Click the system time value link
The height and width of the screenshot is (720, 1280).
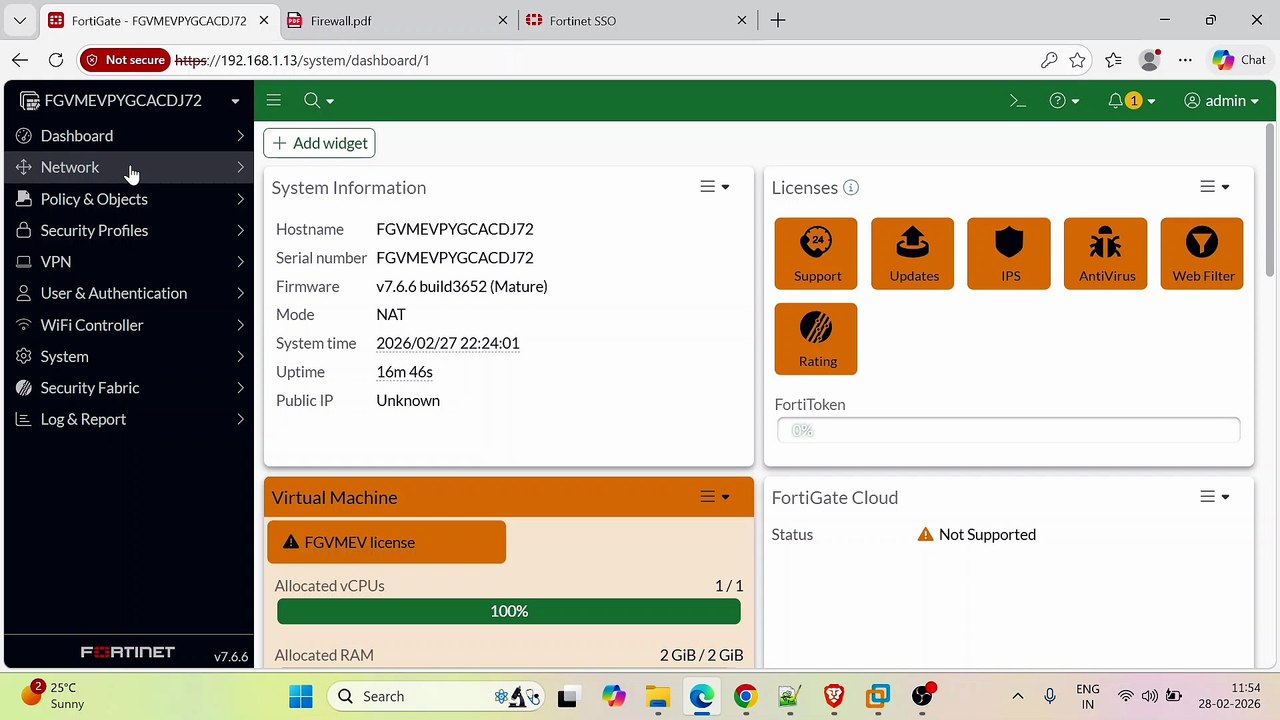tap(447, 343)
